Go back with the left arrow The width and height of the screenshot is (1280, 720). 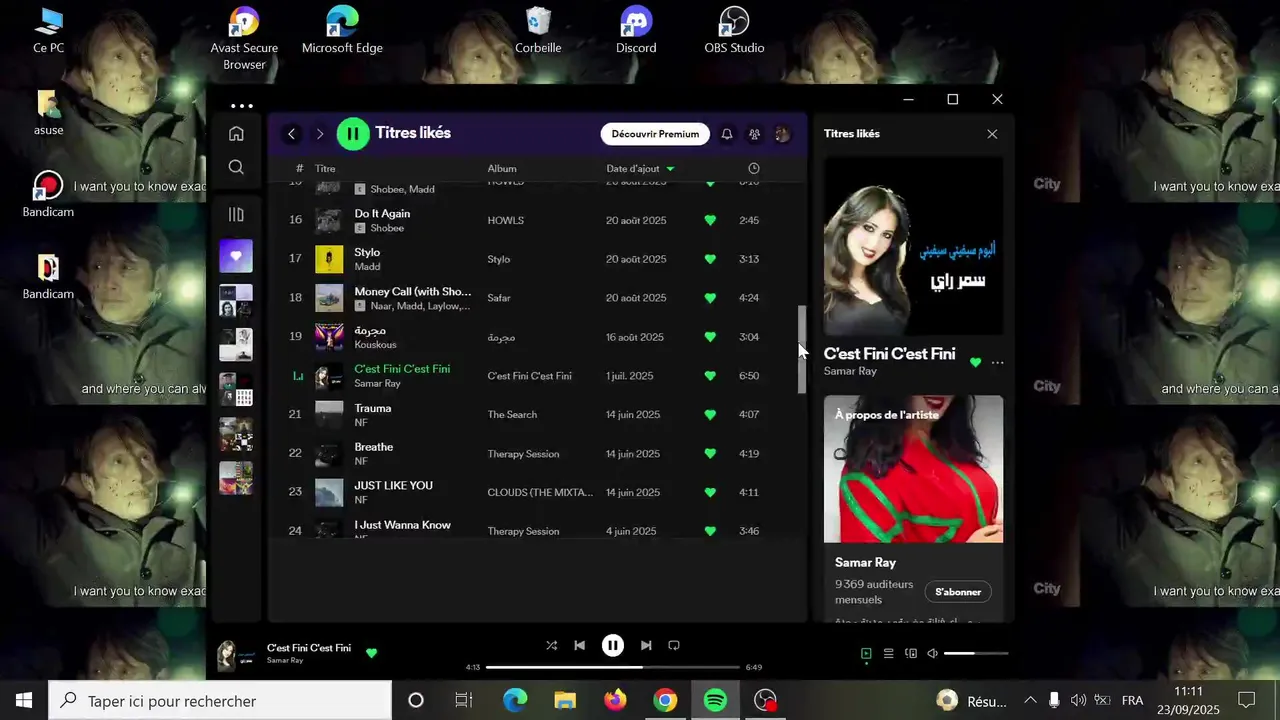tap(292, 133)
